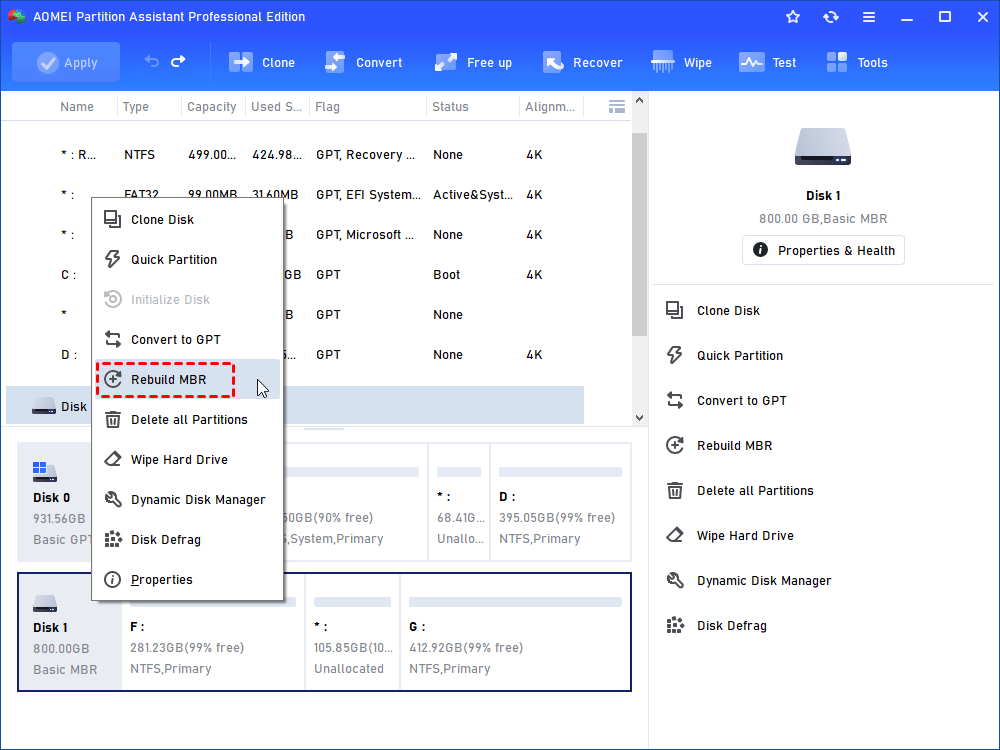The image size is (1000, 750).
Task: Open the Recover toolbar option
Action: (x=582, y=62)
